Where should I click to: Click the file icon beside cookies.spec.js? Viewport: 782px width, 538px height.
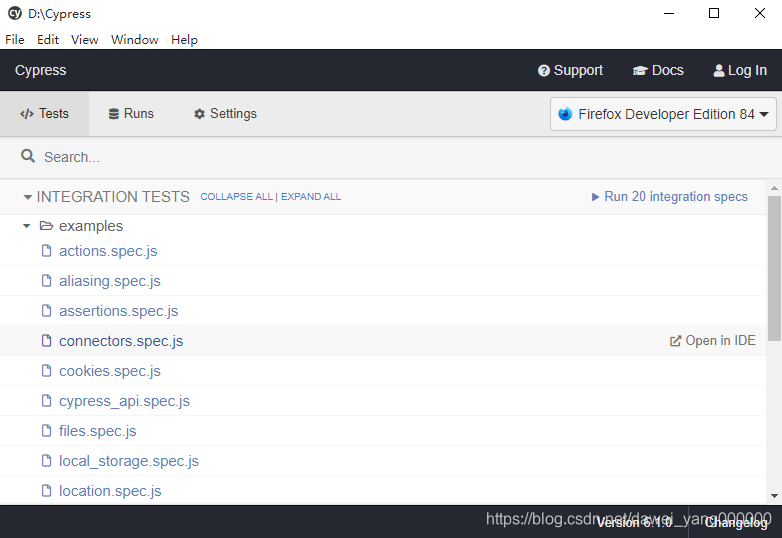(46, 370)
